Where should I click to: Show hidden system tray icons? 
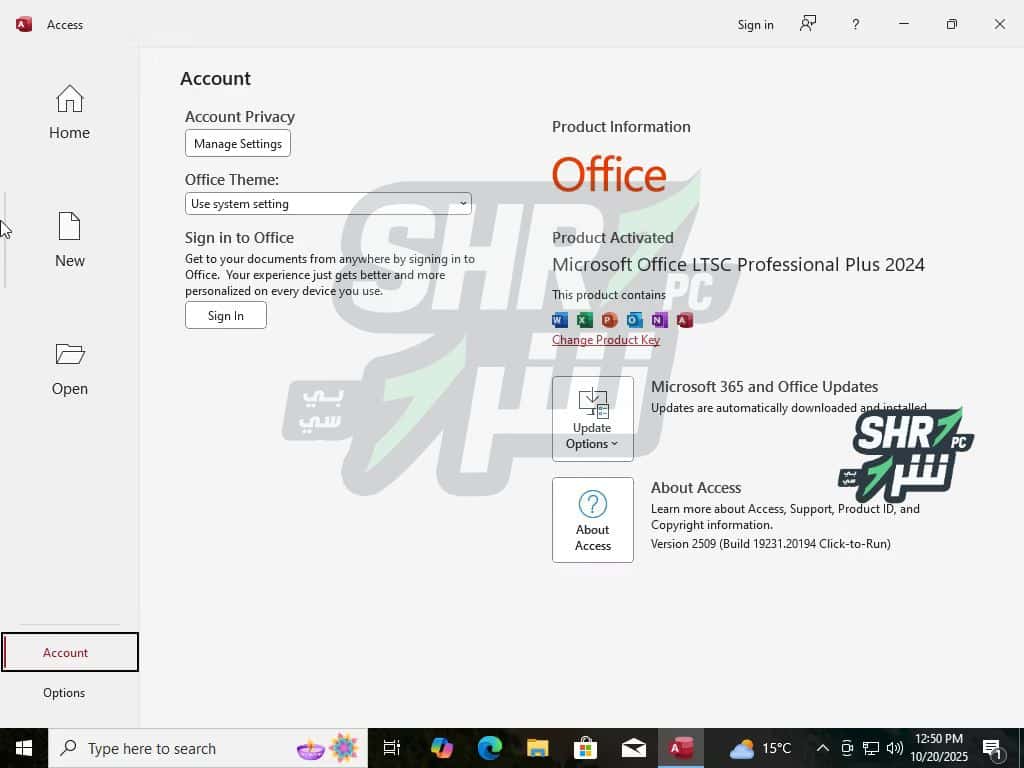coord(822,748)
